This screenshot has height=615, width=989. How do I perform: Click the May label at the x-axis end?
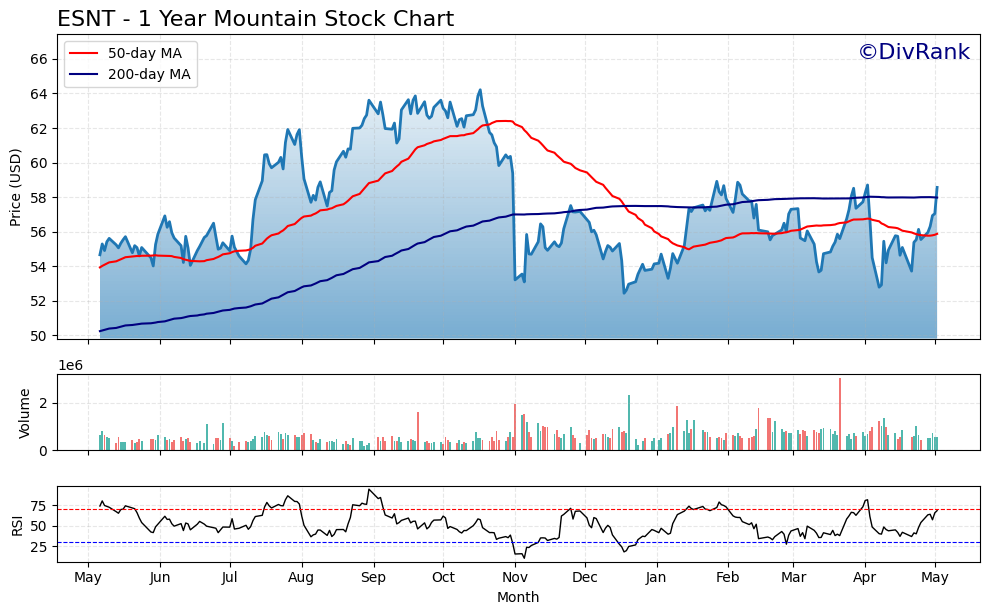pyautogui.click(x=935, y=578)
